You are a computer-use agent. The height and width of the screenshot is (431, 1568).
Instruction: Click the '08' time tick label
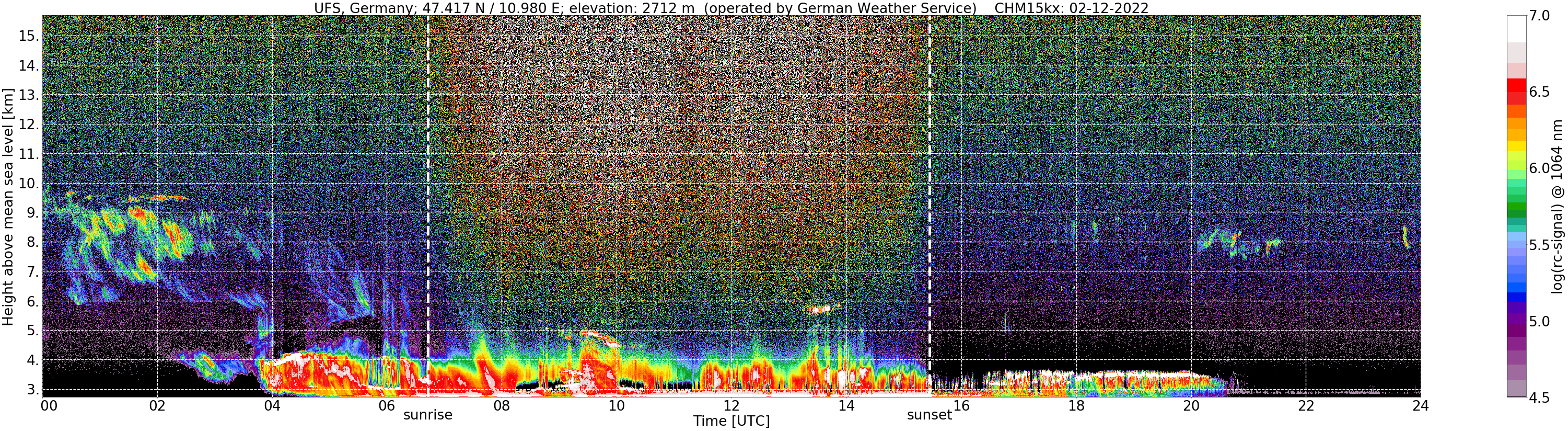pyautogui.click(x=502, y=406)
